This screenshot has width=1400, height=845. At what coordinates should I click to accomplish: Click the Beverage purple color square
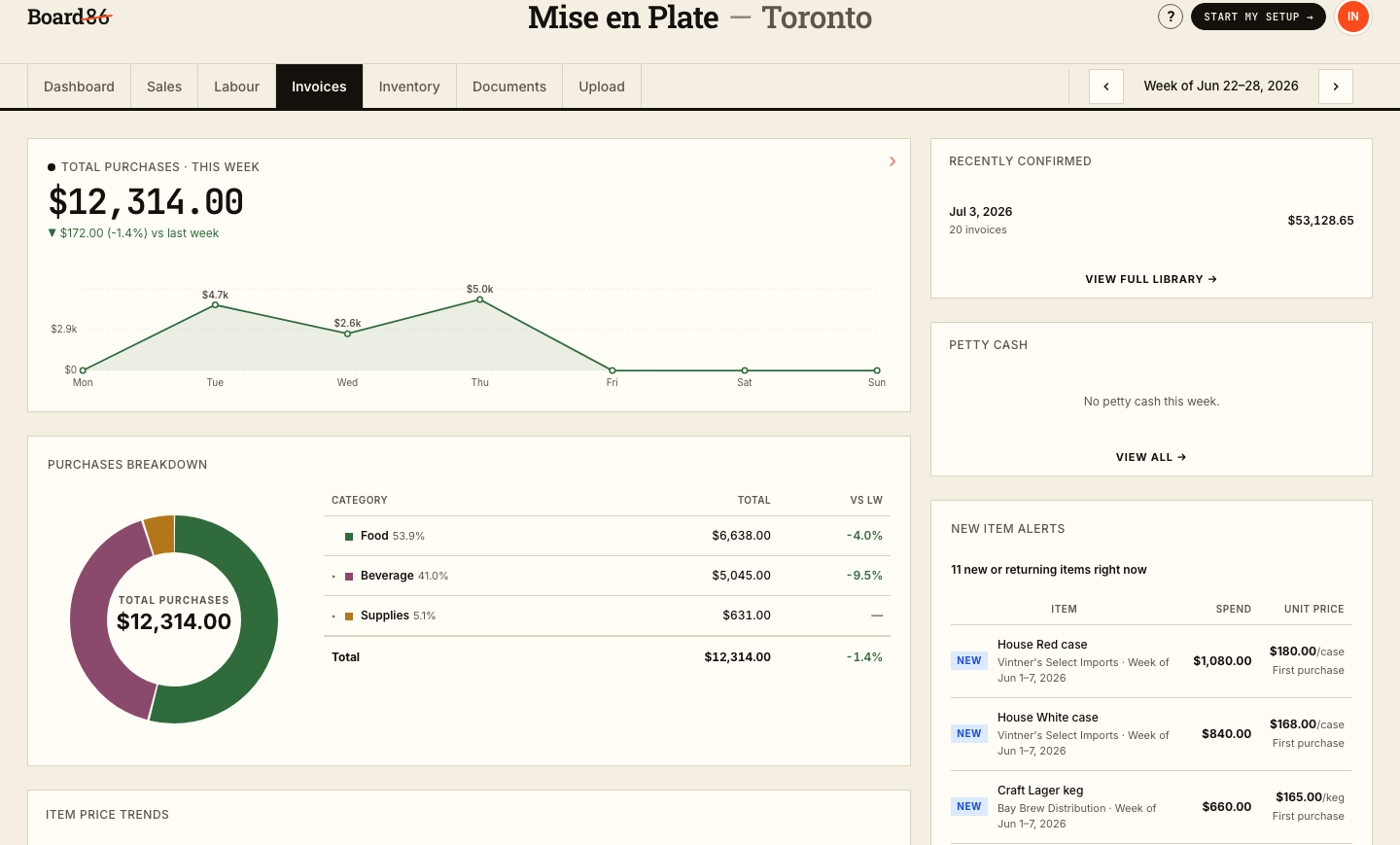(349, 577)
